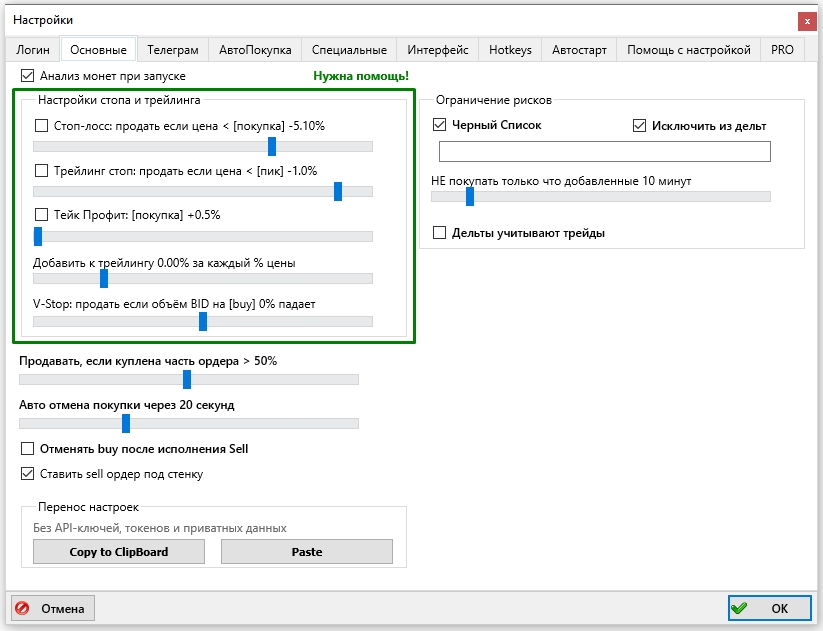Click the Продавать если куплена часть slider
The width and height of the screenshot is (823, 631).
coord(187,380)
